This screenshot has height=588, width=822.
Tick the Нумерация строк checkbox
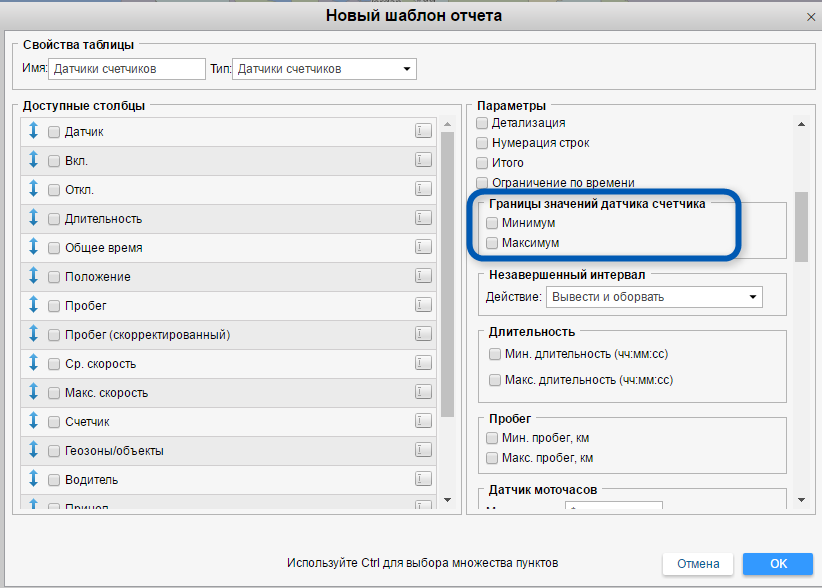482,143
